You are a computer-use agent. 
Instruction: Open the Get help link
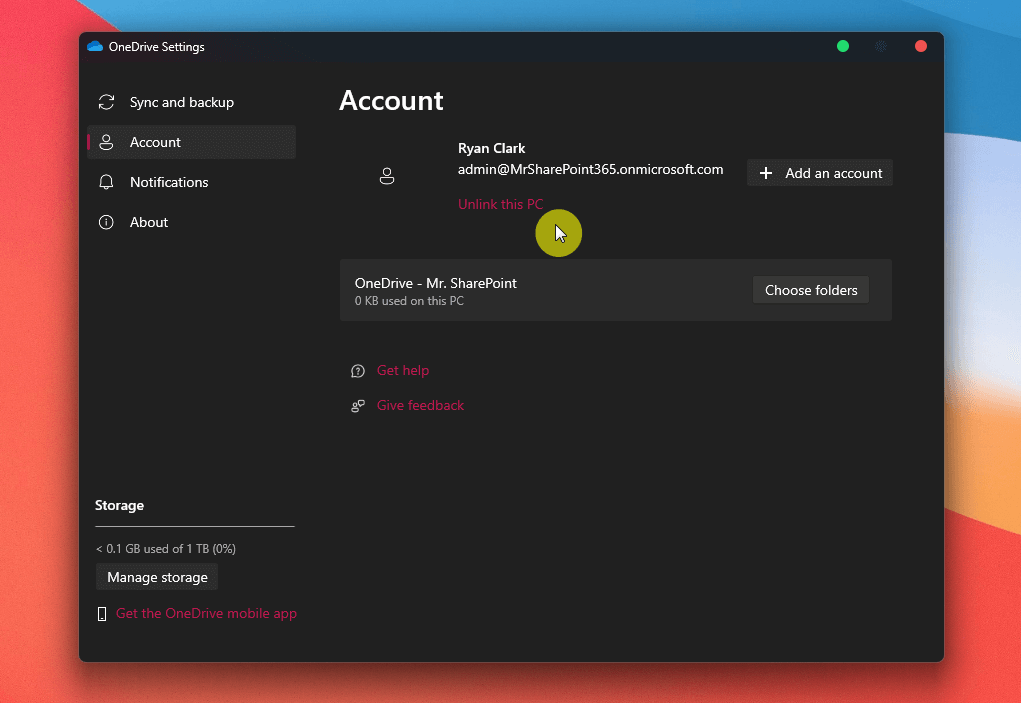pyautogui.click(x=403, y=370)
